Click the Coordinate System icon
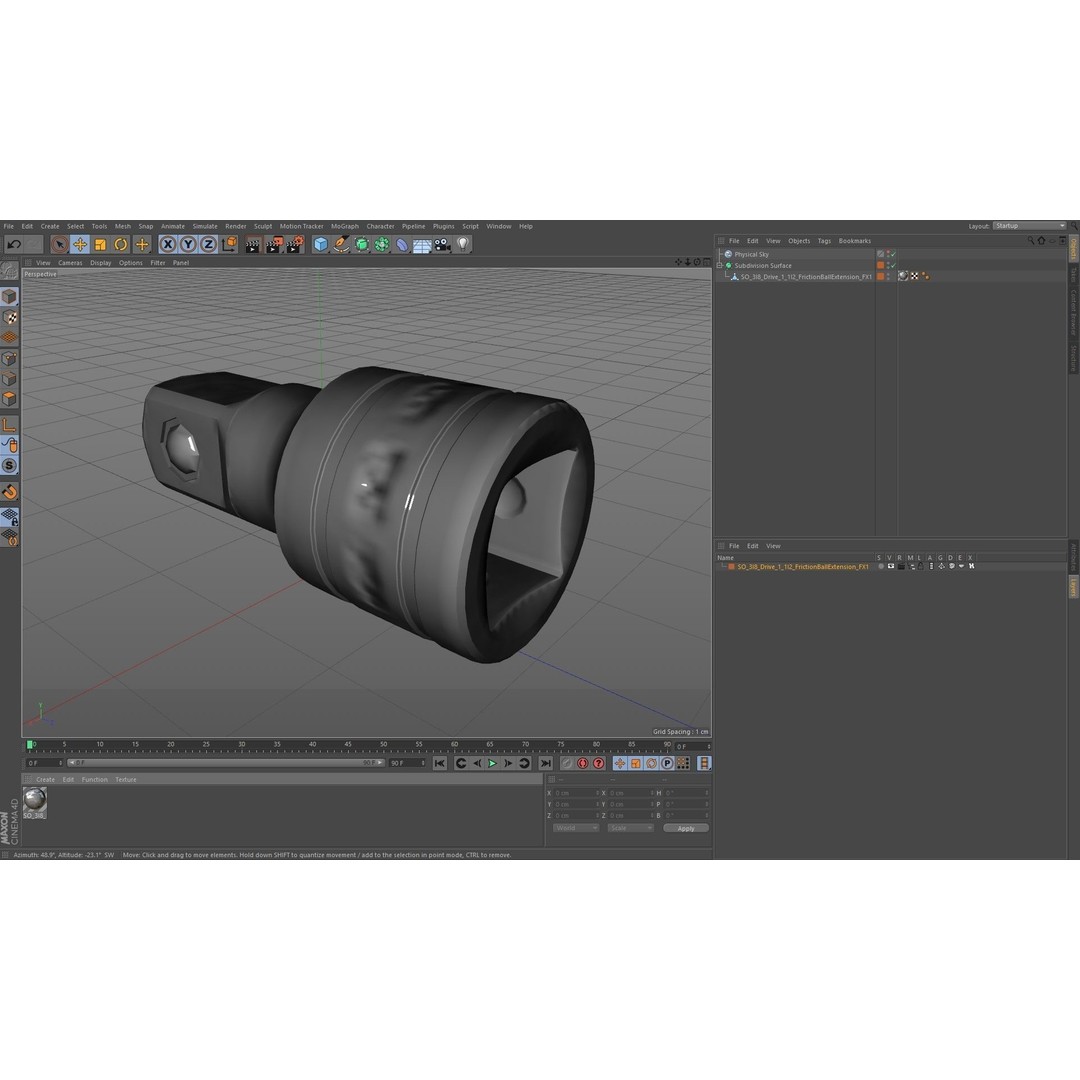1080x1080 pixels. (x=229, y=245)
